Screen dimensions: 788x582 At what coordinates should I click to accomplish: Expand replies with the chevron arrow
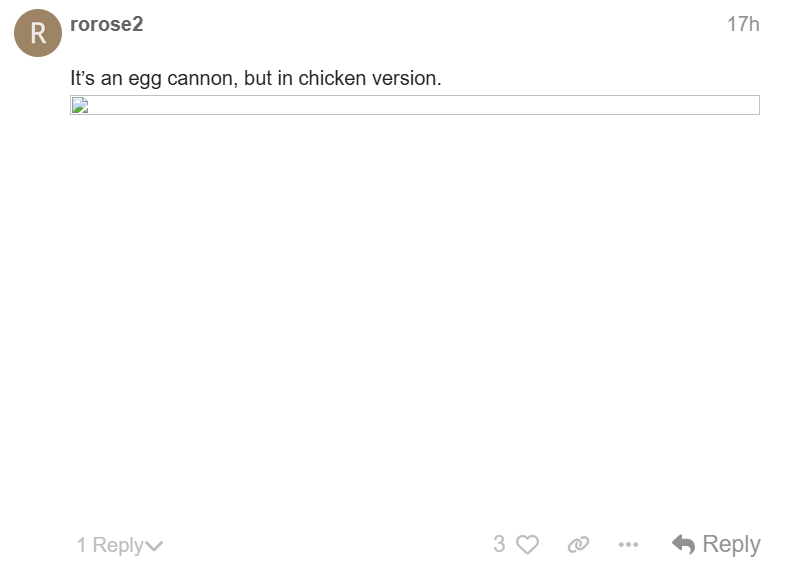154,546
